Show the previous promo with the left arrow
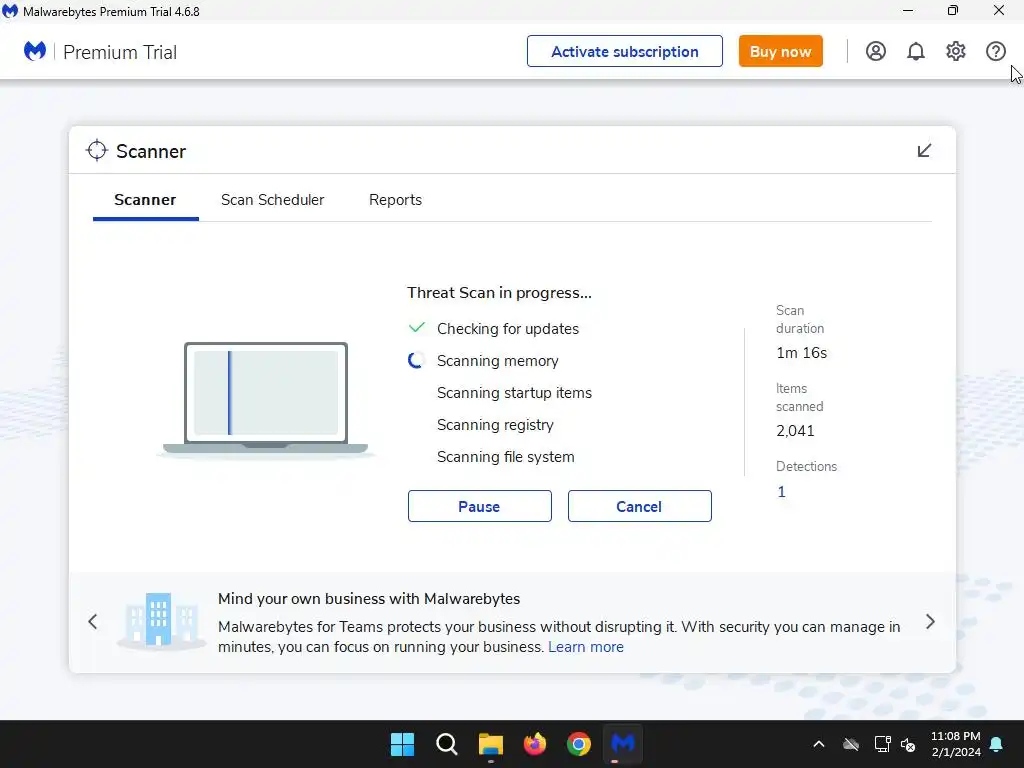 tap(93, 622)
